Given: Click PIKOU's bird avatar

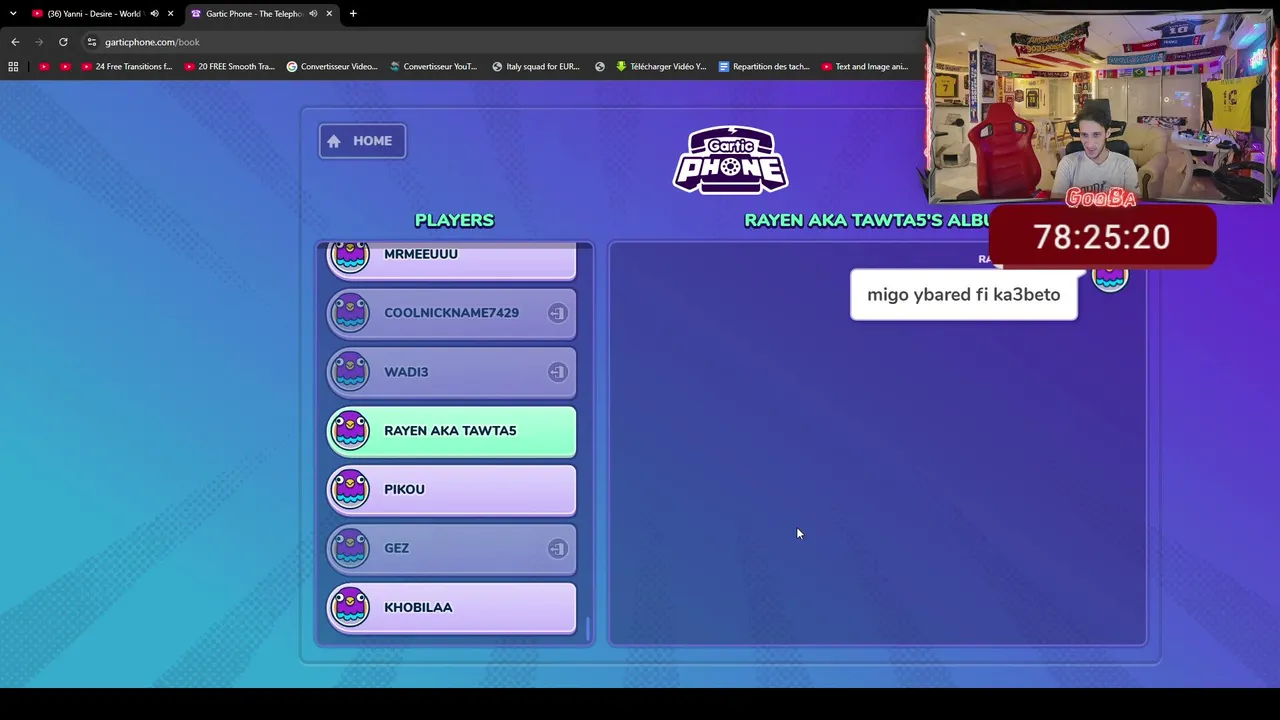Looking at the screenshot, I should 350,489.
